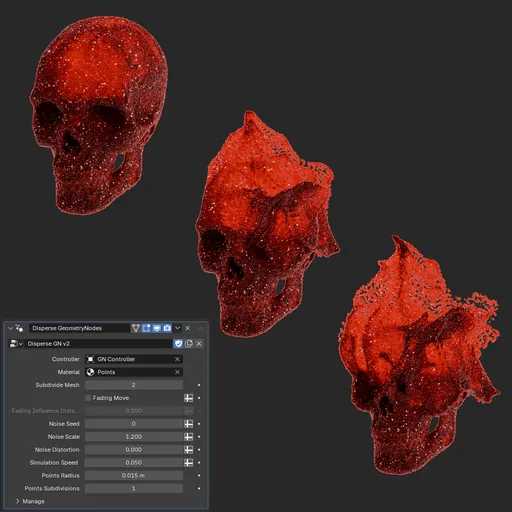Click the most-dispersed skull render

(x=419, y=355)
